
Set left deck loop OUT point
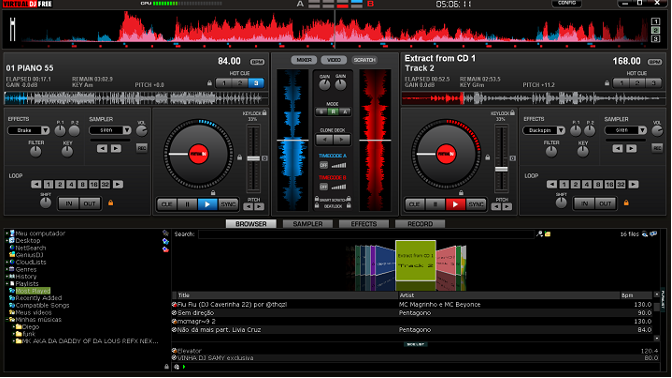pyautogui.click(x=90, y=204)
